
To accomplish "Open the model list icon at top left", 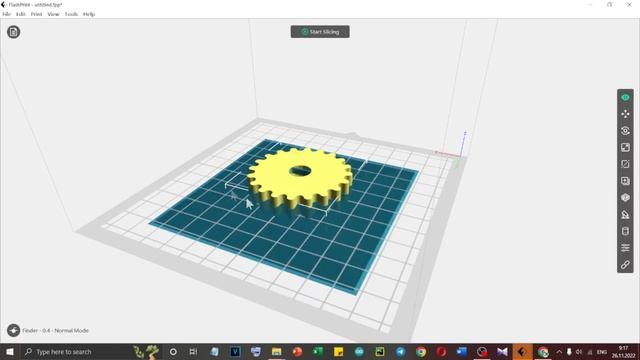I will coord(13,32).
